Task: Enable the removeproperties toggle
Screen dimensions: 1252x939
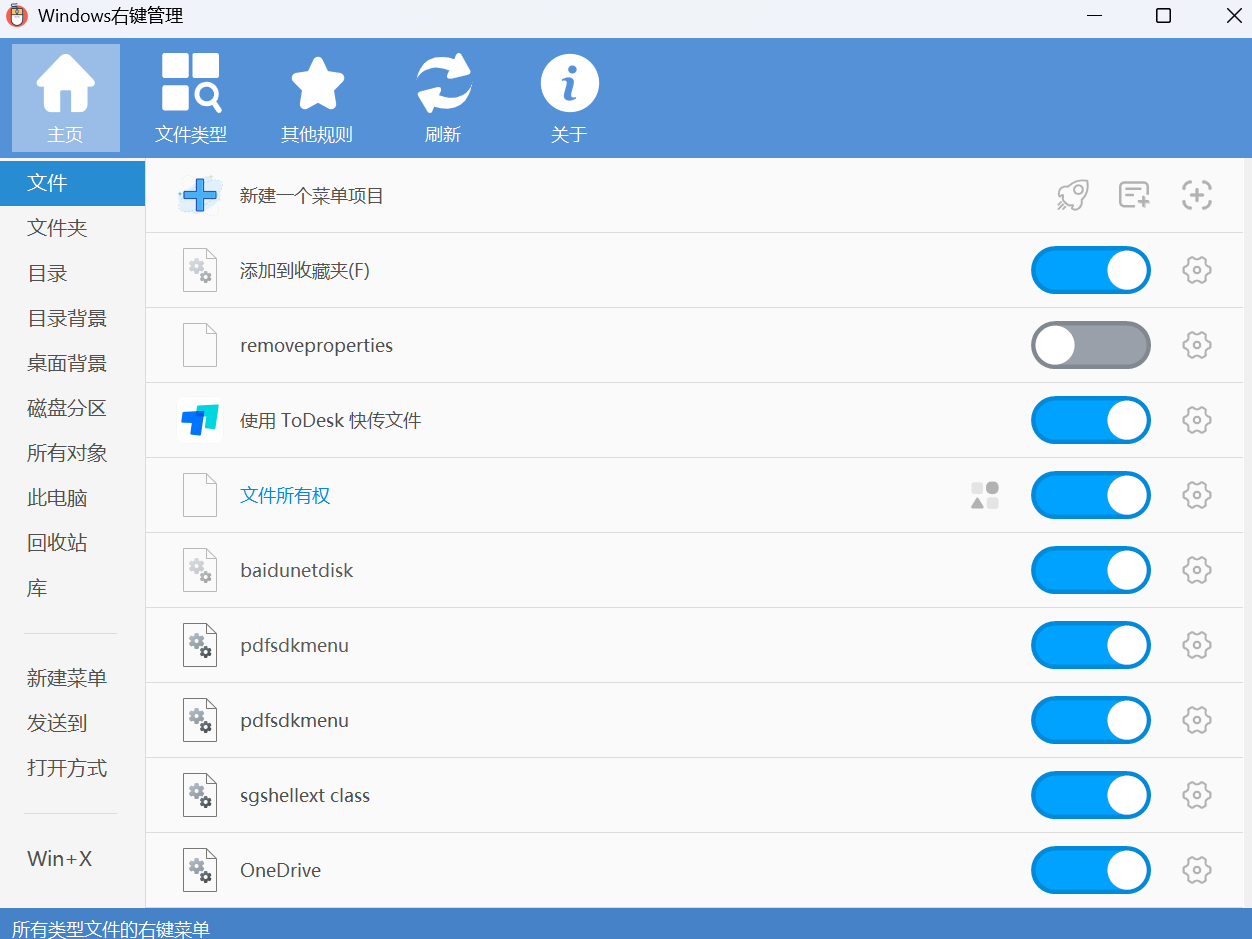Action: 1091,345
